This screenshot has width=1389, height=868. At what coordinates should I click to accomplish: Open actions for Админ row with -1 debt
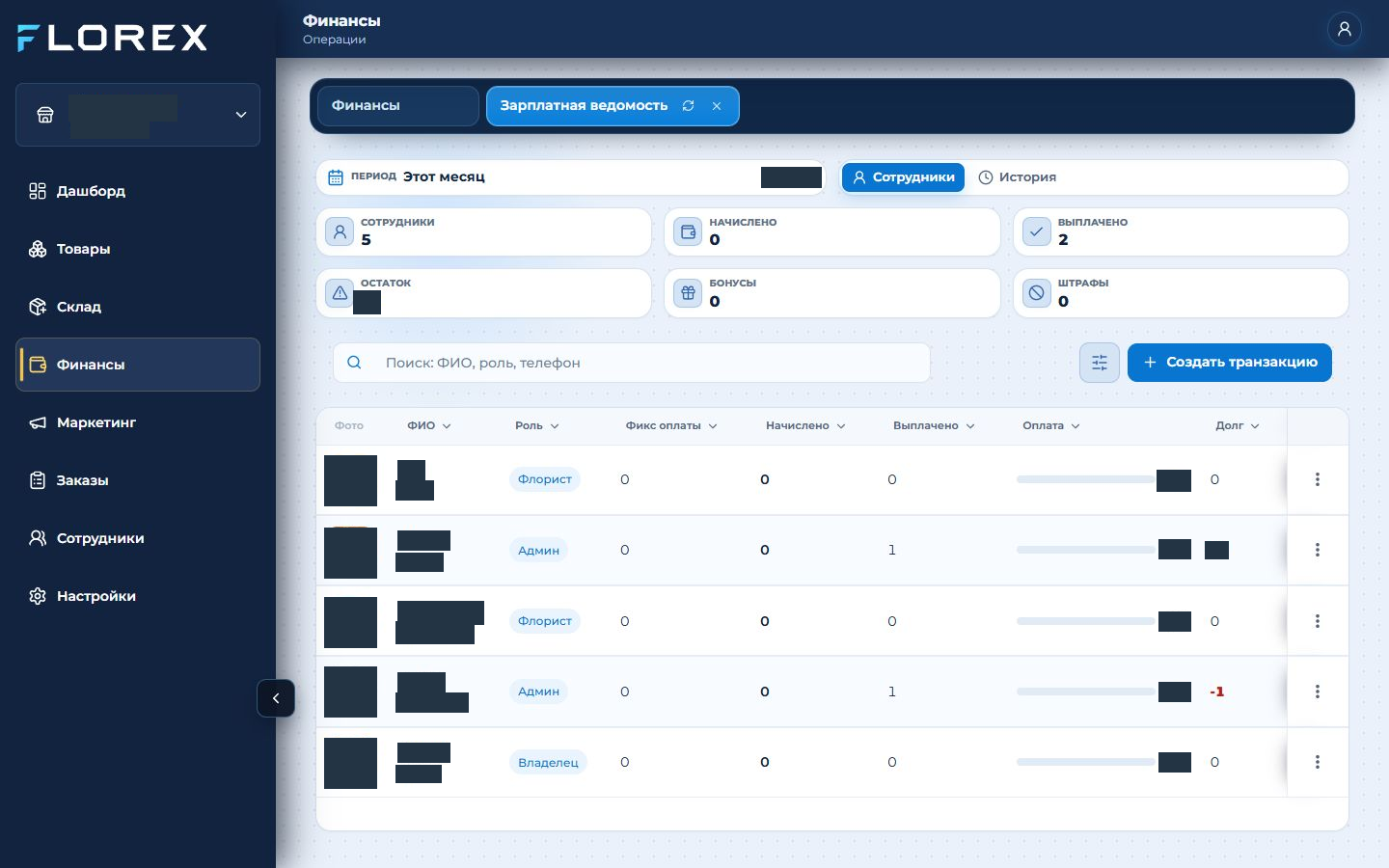pyautogui.click(x=1318, y=692)
